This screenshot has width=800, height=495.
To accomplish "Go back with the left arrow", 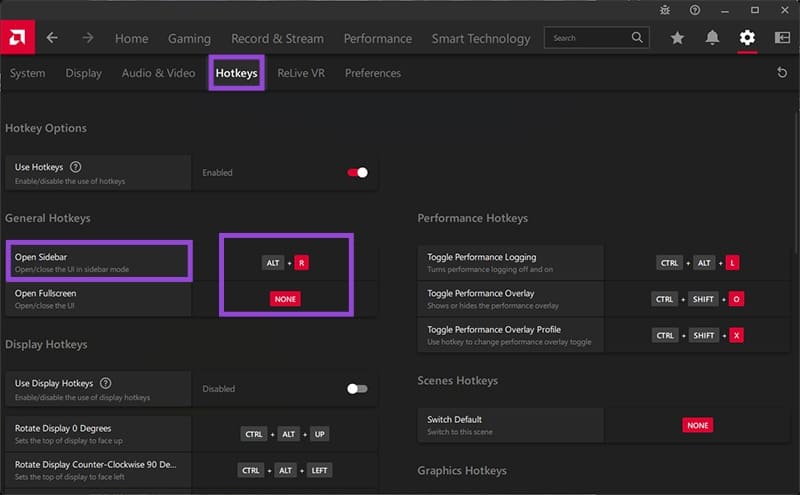I will 52,38.
